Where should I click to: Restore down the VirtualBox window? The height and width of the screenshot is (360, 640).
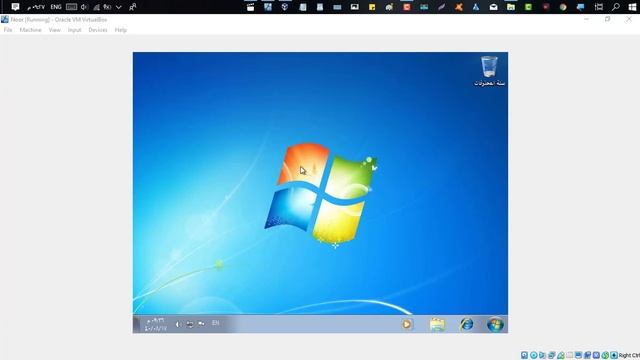tap(607, 19)
